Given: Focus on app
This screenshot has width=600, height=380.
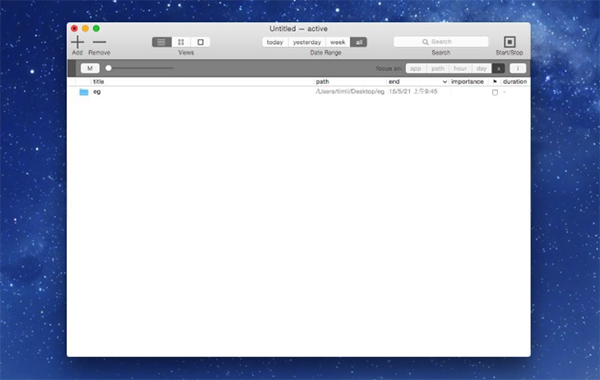Looking at the screenshot, I should tap(416, 68).
